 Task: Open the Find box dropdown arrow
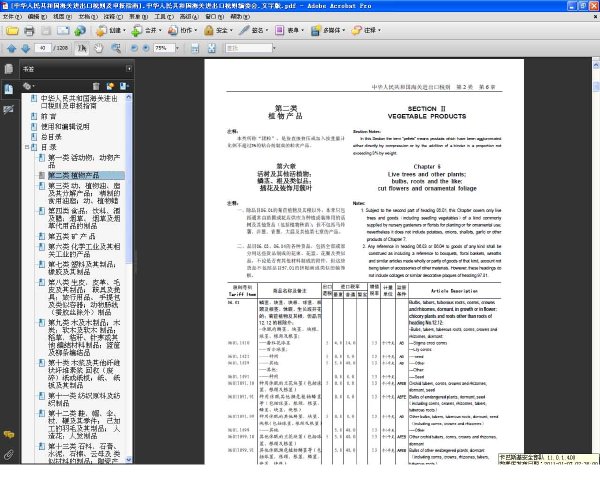point(274,48)
